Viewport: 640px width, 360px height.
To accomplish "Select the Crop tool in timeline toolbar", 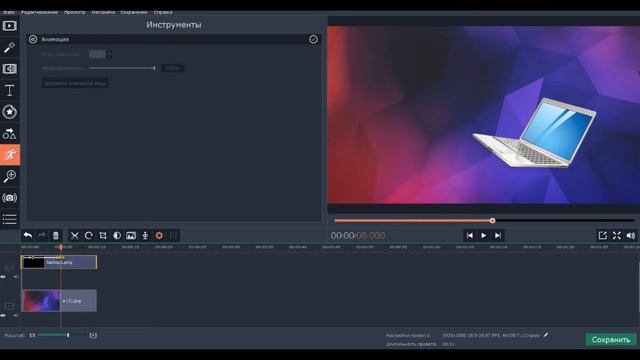I will pos(103,236).
